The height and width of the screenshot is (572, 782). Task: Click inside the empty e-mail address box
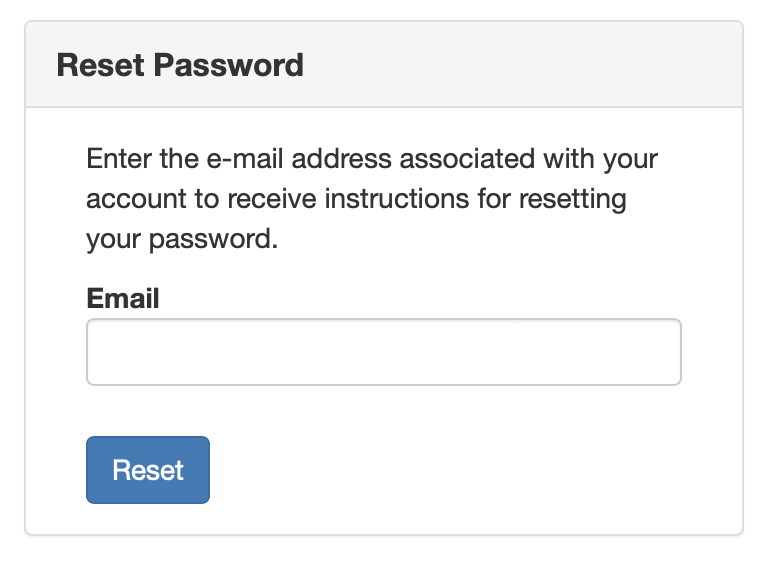pyautogui.click(x=383, y=352)
